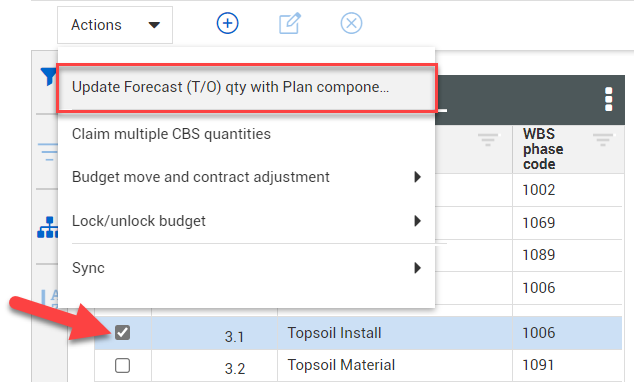Expand the Sync submenu arrow
Screen dimensions: 634x382
tap(418, 268)
